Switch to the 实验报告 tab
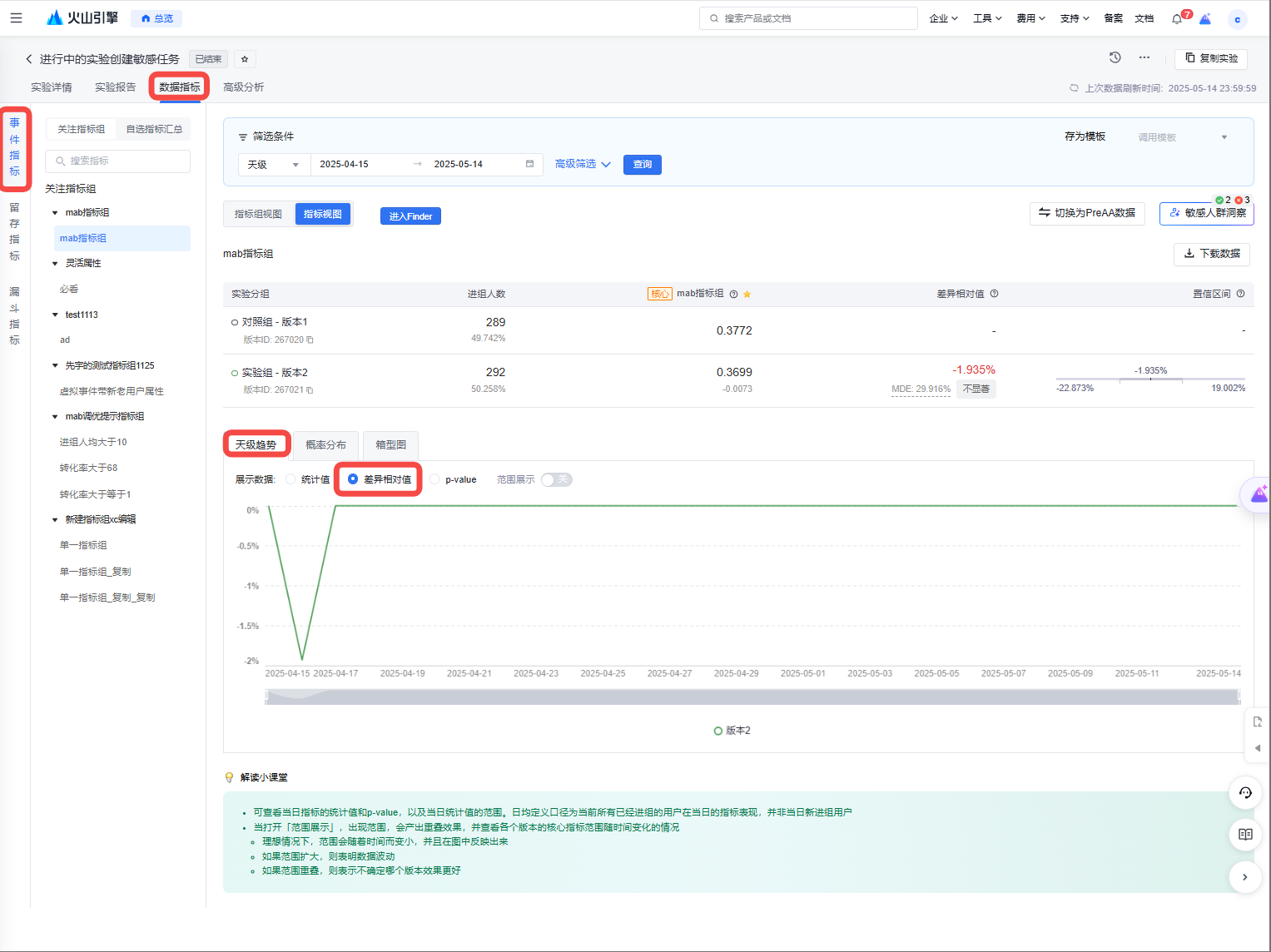 pos(115,87)
